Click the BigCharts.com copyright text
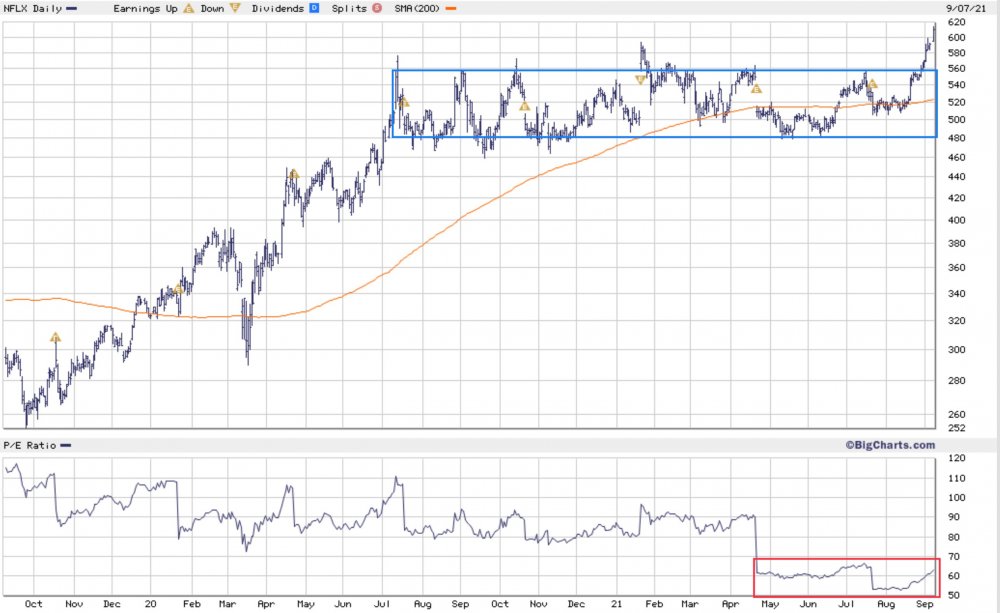This screenshot has height=613, width=1000. tap(890, 445)
